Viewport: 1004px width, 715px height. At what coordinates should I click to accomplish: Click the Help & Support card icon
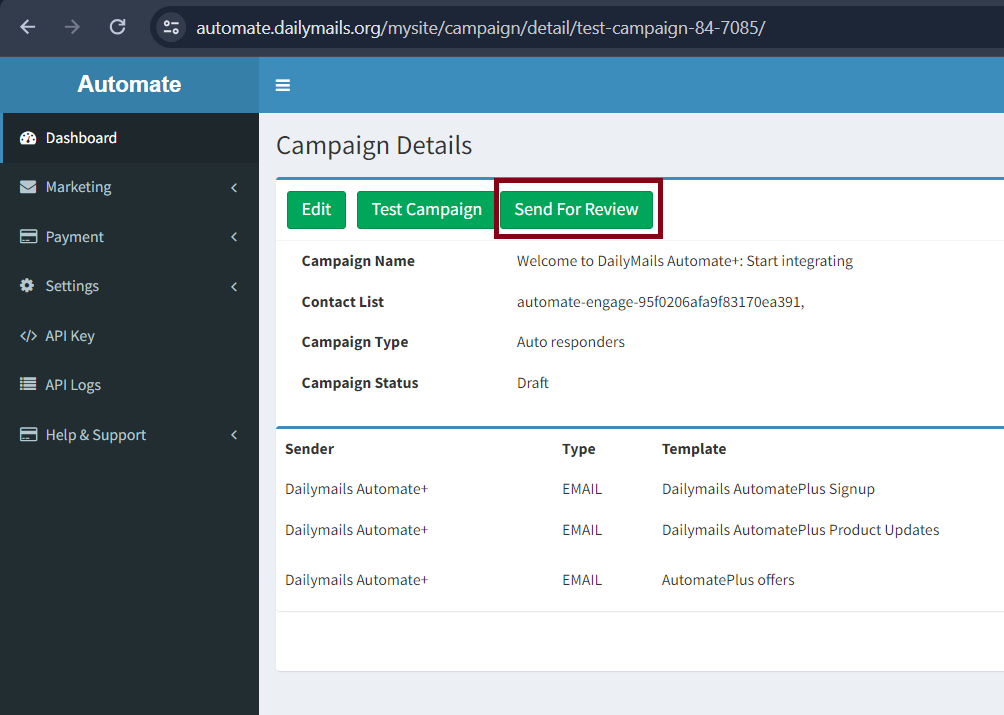coord(28,435)
